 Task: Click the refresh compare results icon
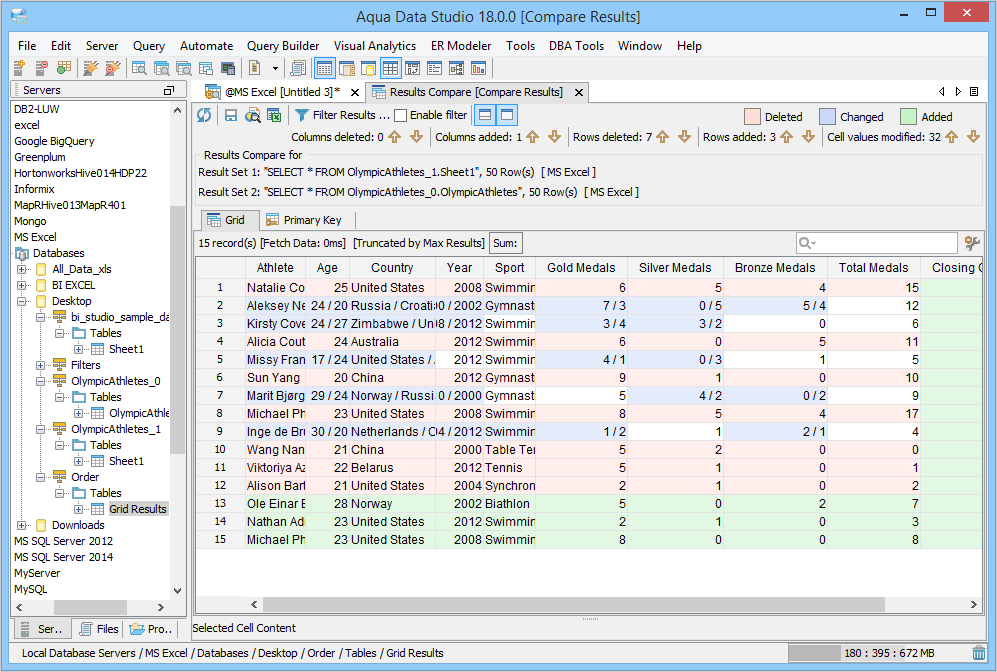point(204,115)
